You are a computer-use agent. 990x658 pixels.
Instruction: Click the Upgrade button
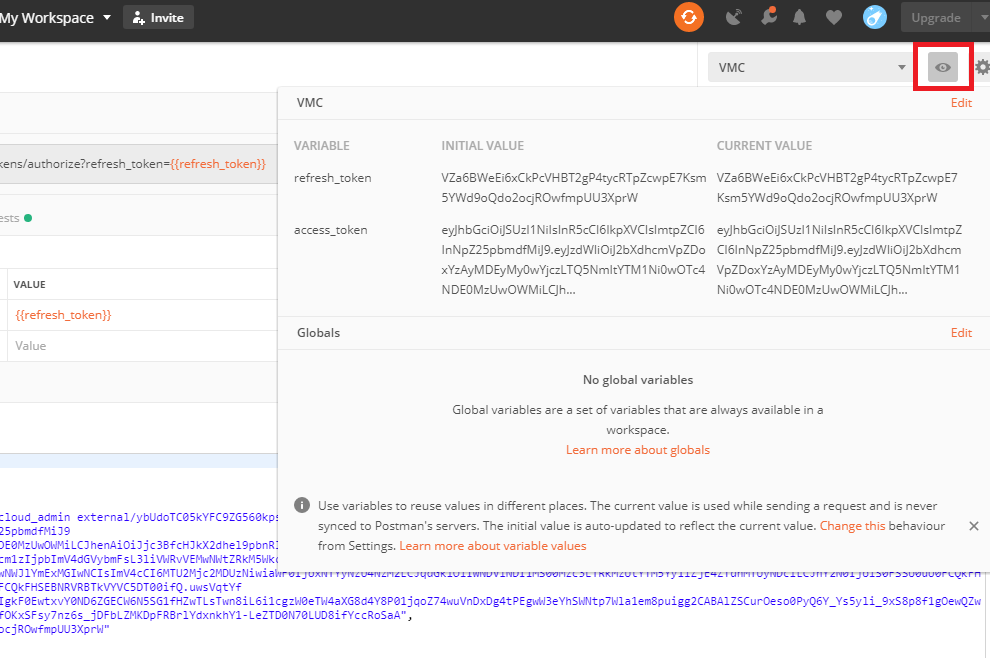click(935, 17)
